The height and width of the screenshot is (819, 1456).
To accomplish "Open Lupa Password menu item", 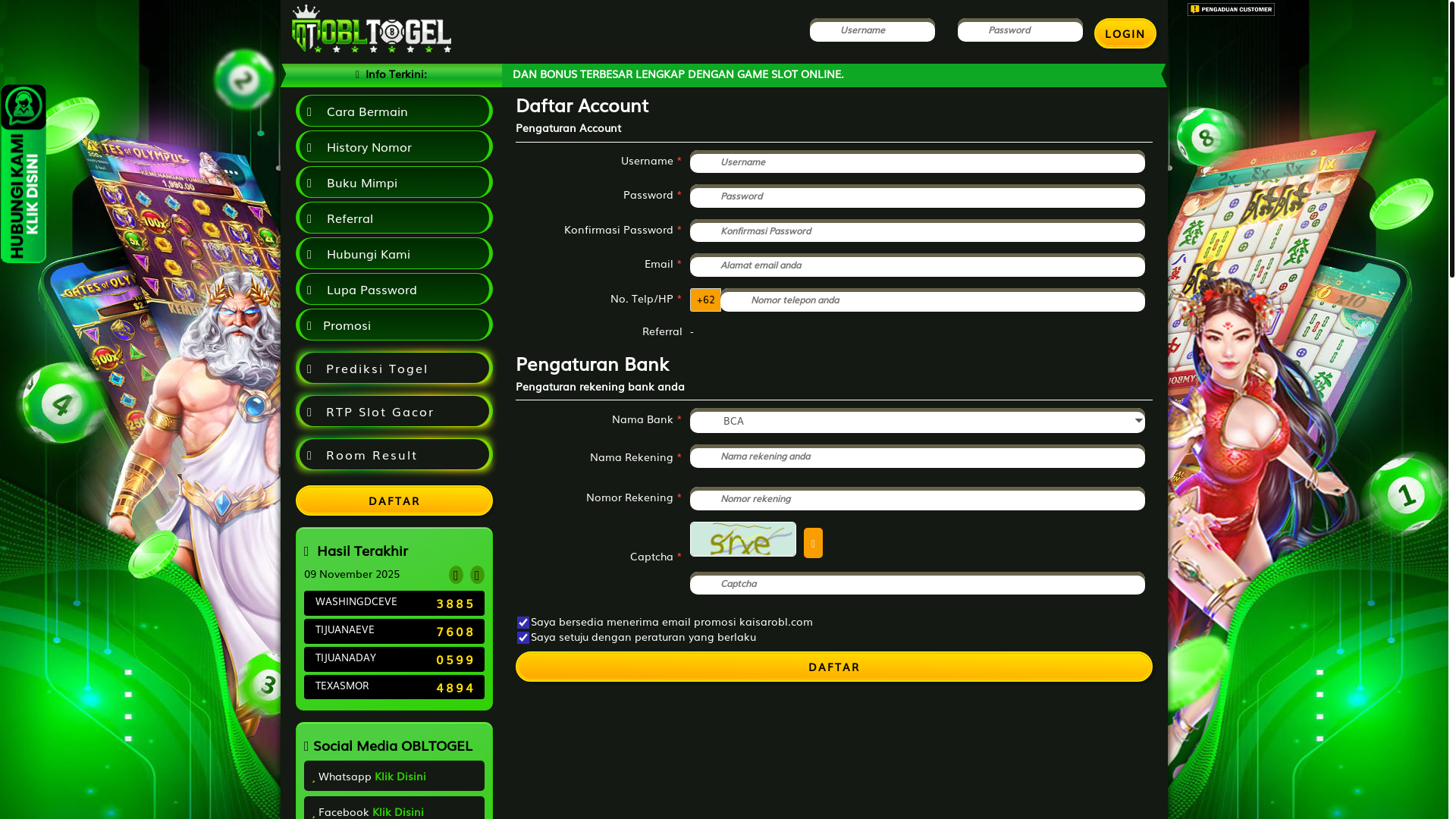I will [x=394, y=289].
